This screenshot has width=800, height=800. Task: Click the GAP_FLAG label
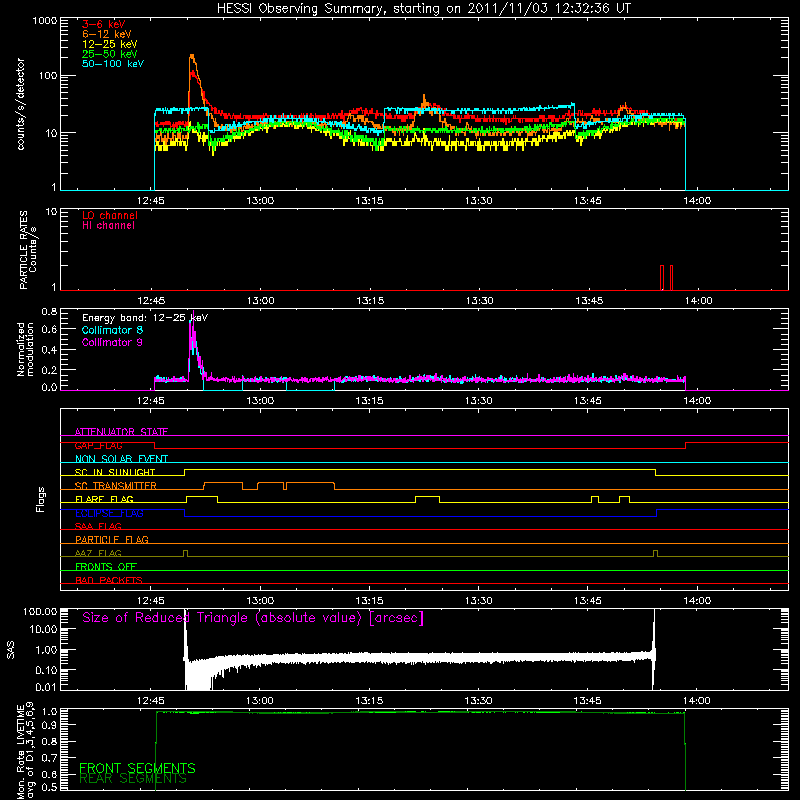pos(98,445)
